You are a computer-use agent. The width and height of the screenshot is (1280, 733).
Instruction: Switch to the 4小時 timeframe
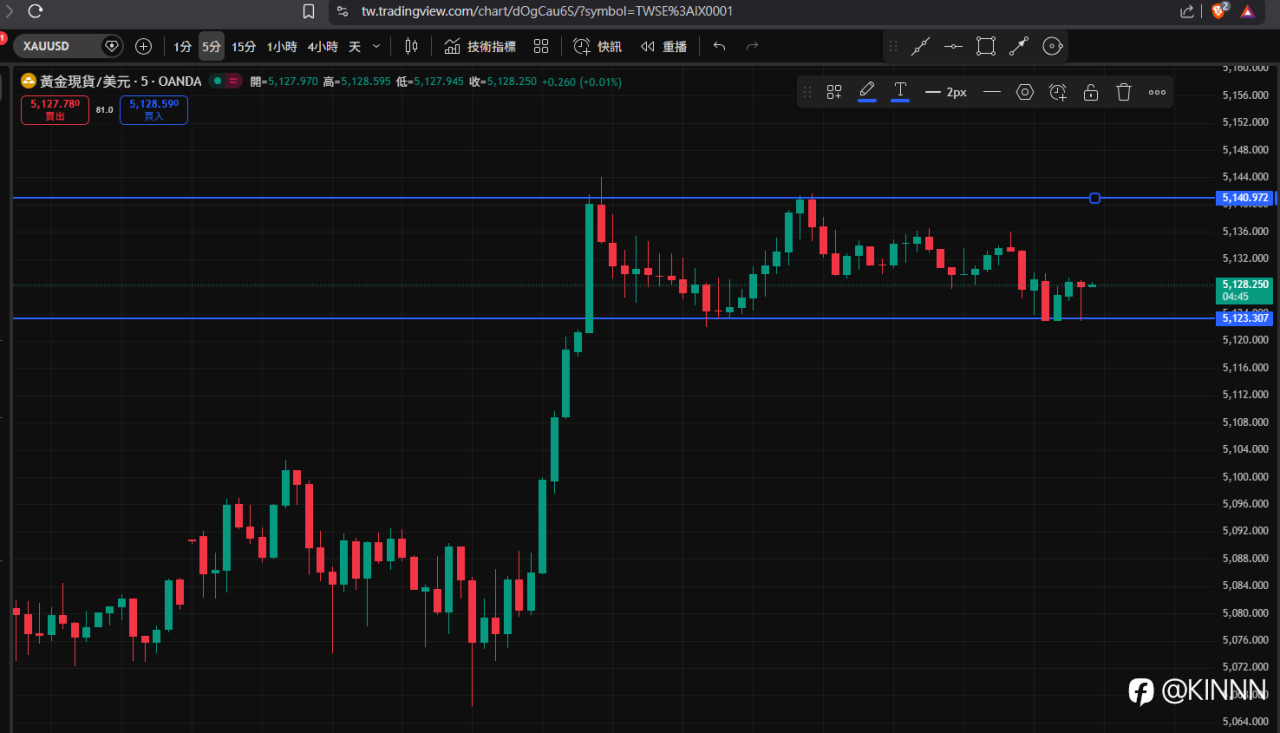[323, 46]
